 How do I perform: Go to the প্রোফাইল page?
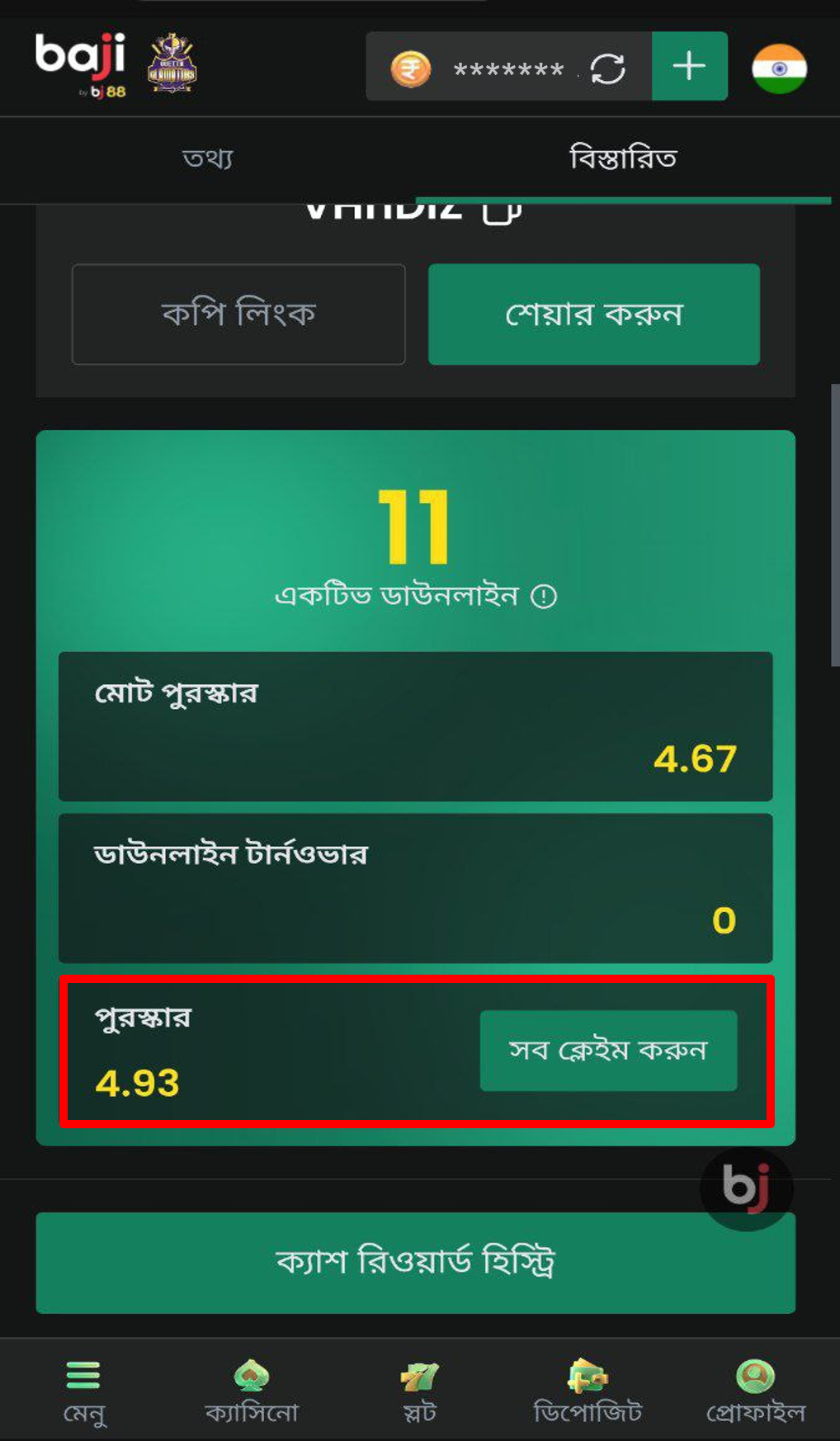click(755, 1391)
